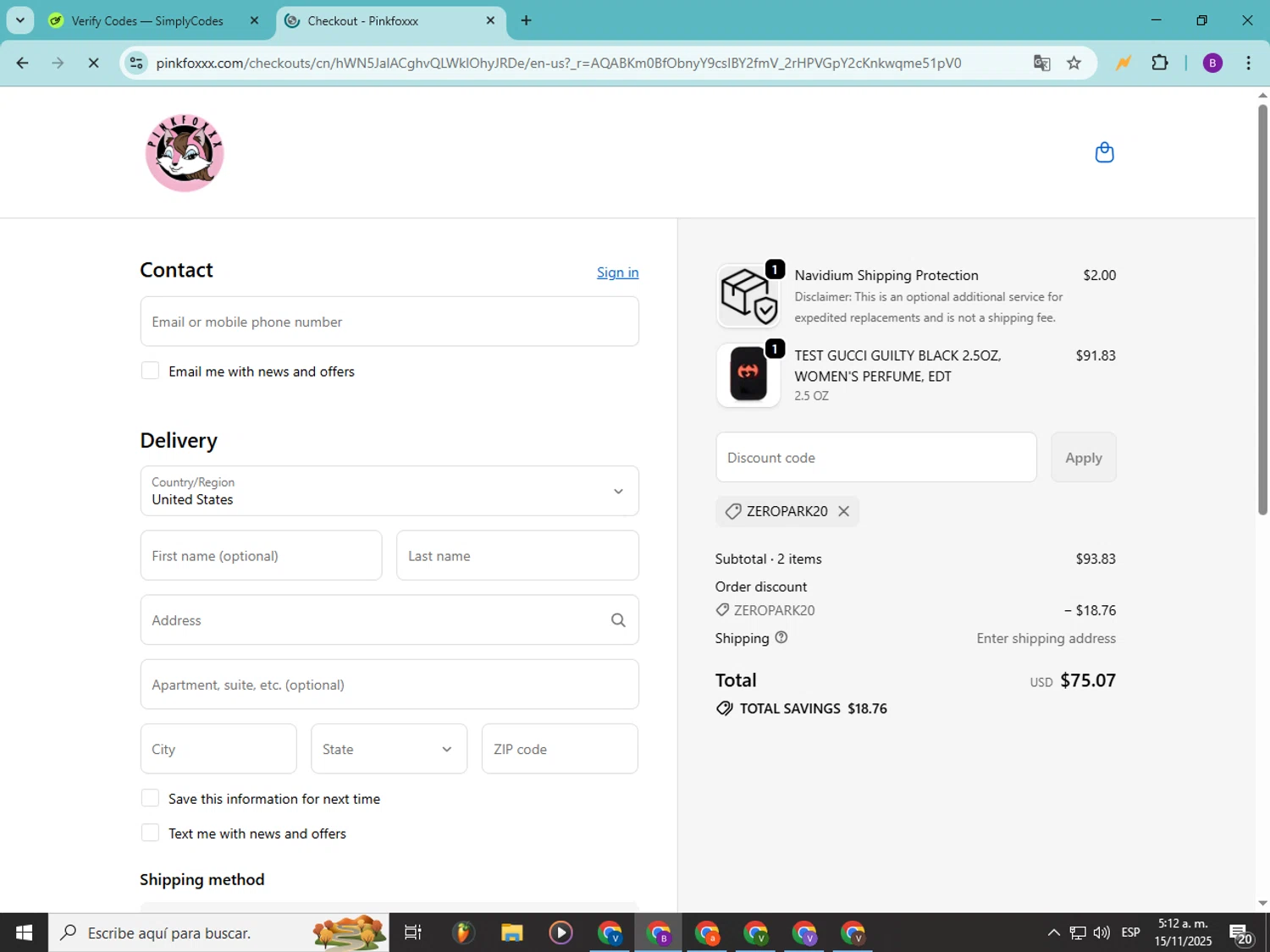Click the shipping help question mark icon
This screenshot has height=952, width=1270.
coord(781,637)
